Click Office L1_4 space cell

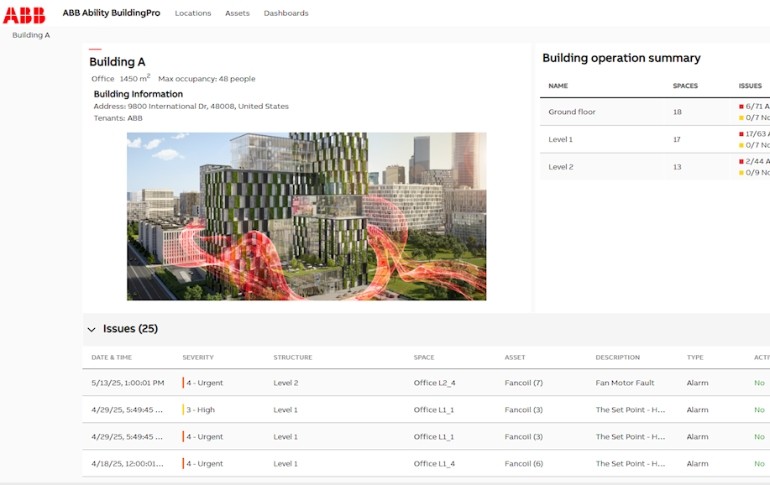coord(434,464)
